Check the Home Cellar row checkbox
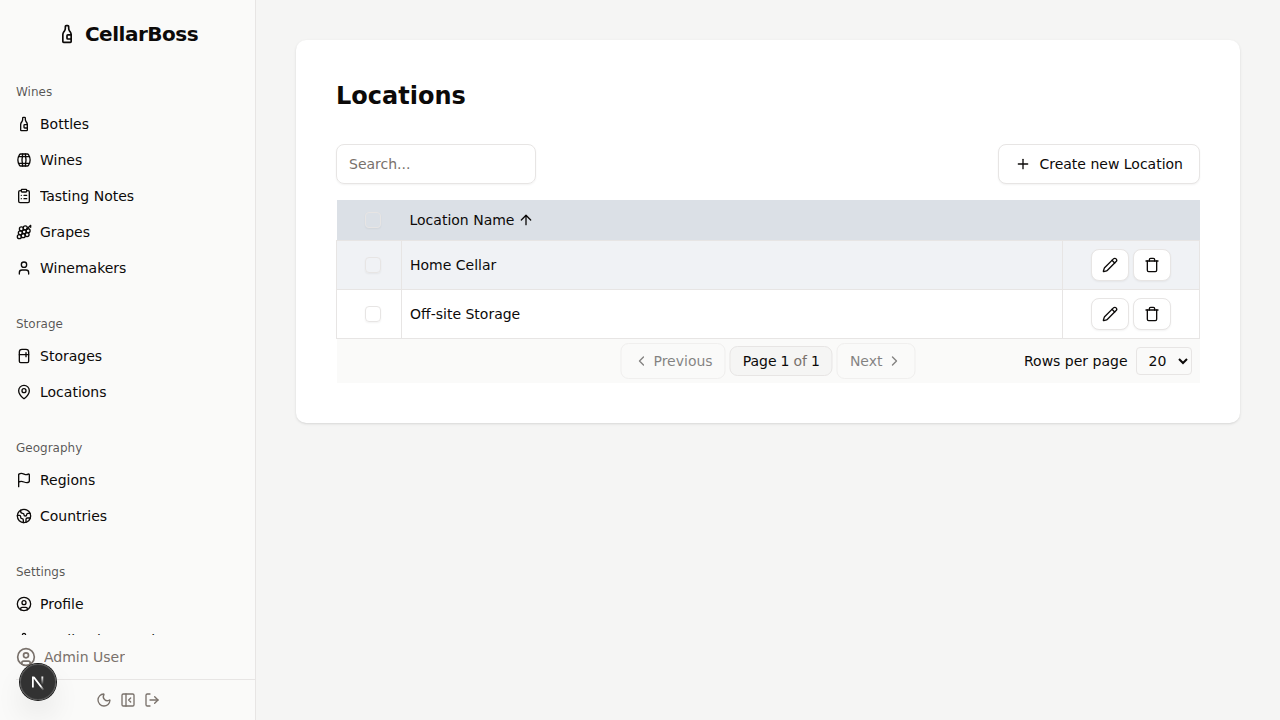Screen dimensions: 1280x720 [373, 265]
